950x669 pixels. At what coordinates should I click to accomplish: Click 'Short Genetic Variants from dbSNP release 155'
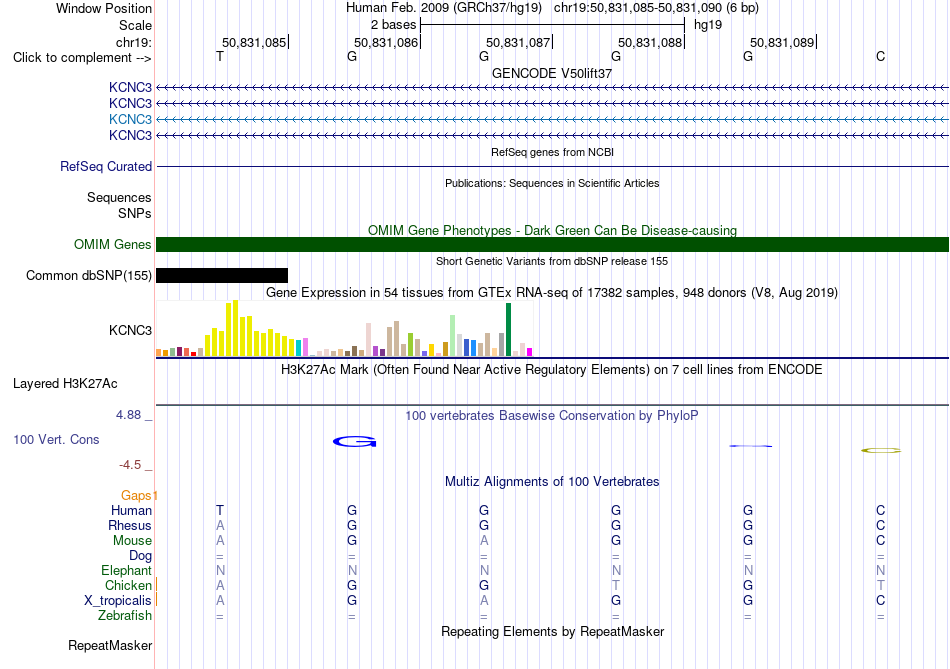point(552,261)
